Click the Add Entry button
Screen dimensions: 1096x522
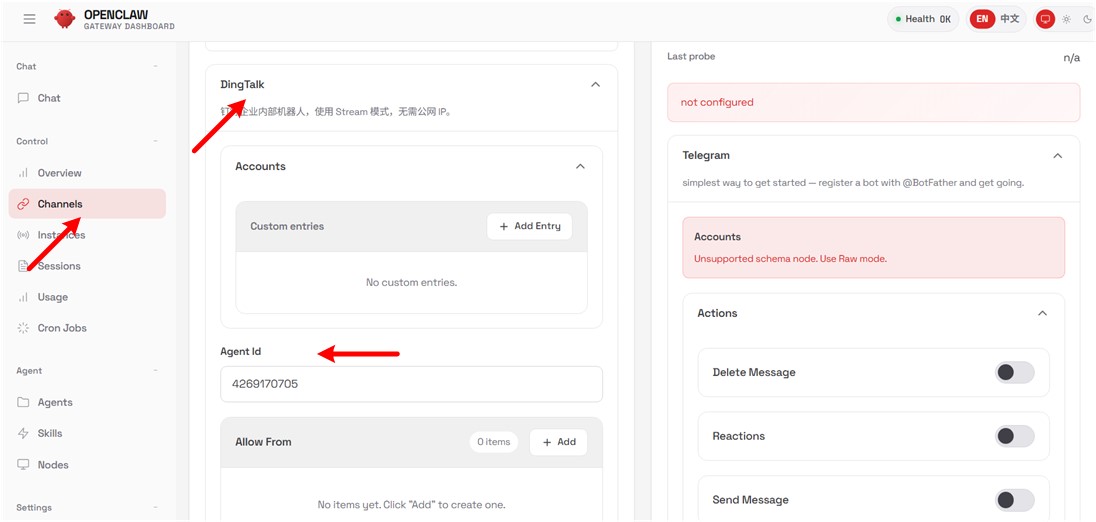click(530, 226)
